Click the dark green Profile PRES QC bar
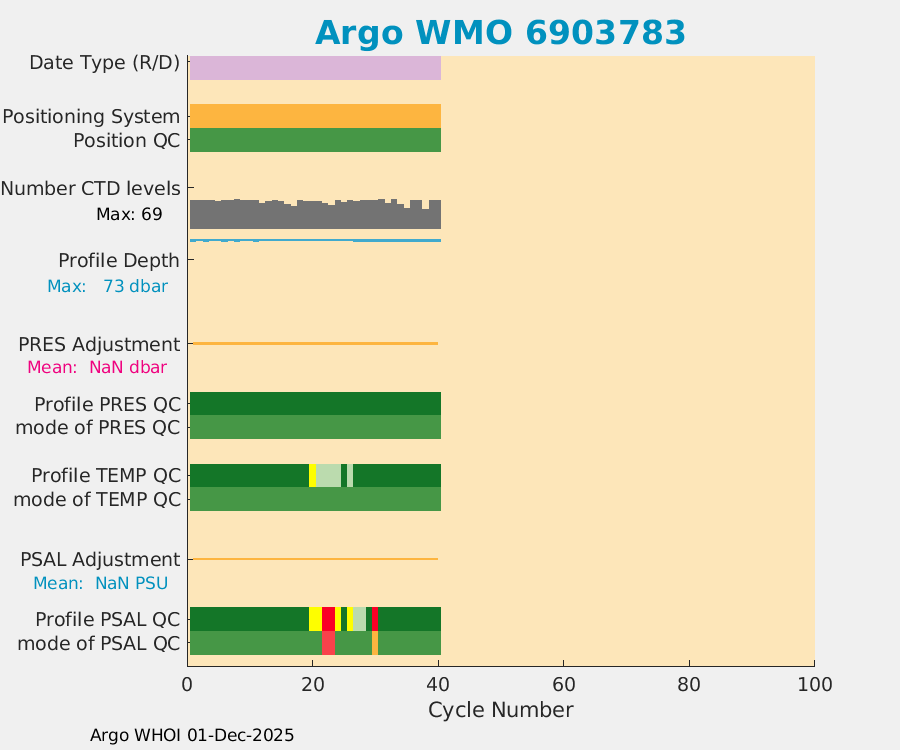 pos(315,403)
